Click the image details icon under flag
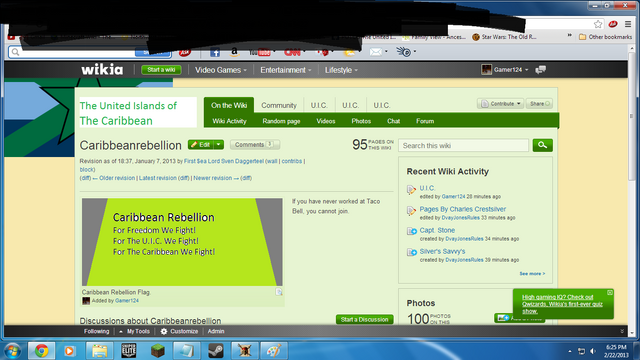The width and height of the screenshot is (640, 360). point(279,292)
